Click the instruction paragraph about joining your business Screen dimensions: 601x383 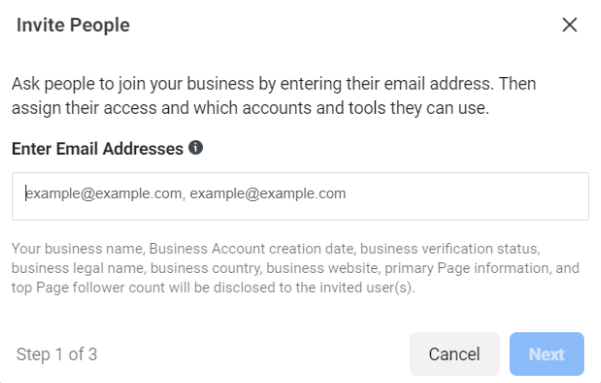(274, 96)
